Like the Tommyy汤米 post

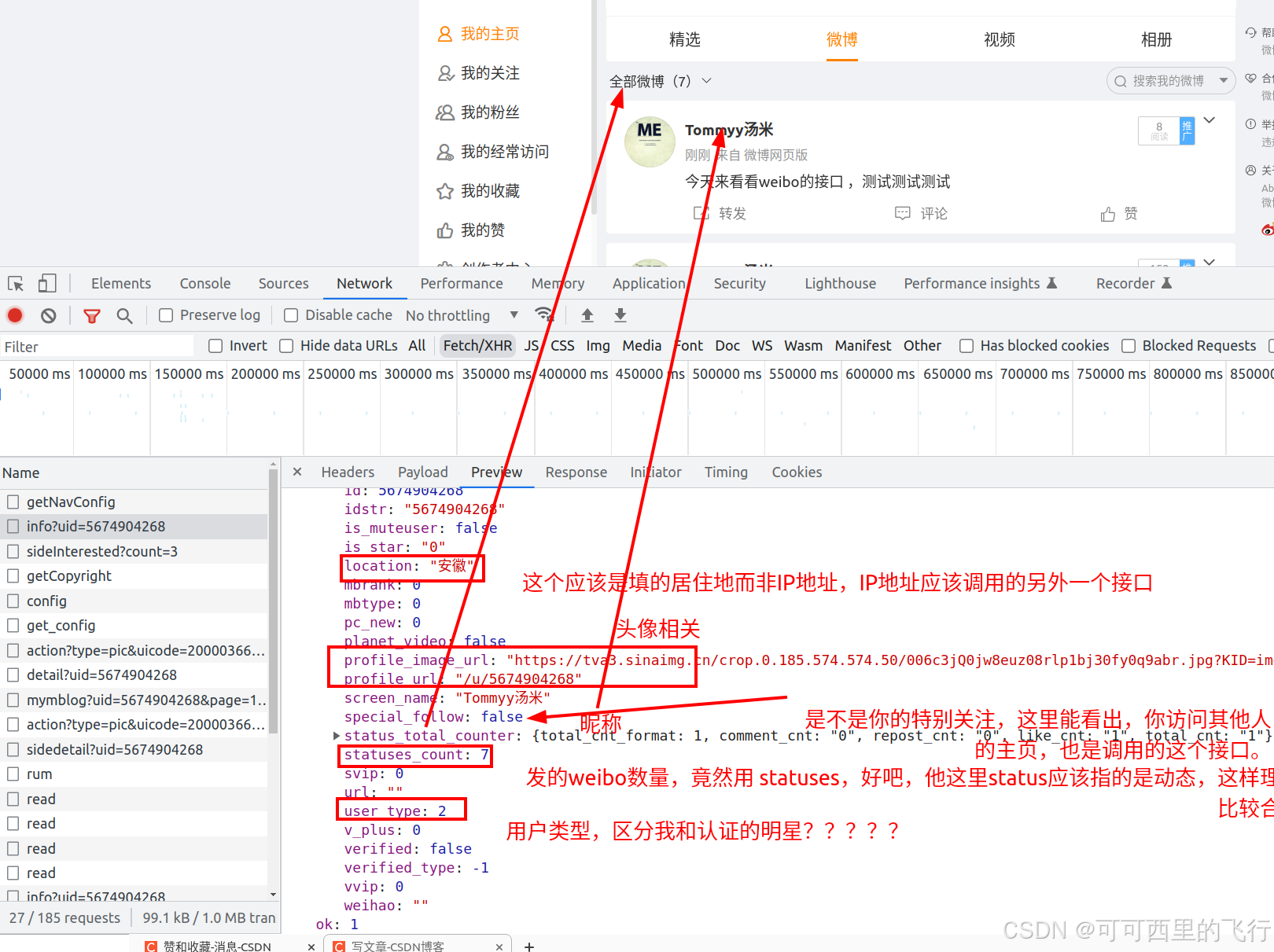coord(1108,214)
